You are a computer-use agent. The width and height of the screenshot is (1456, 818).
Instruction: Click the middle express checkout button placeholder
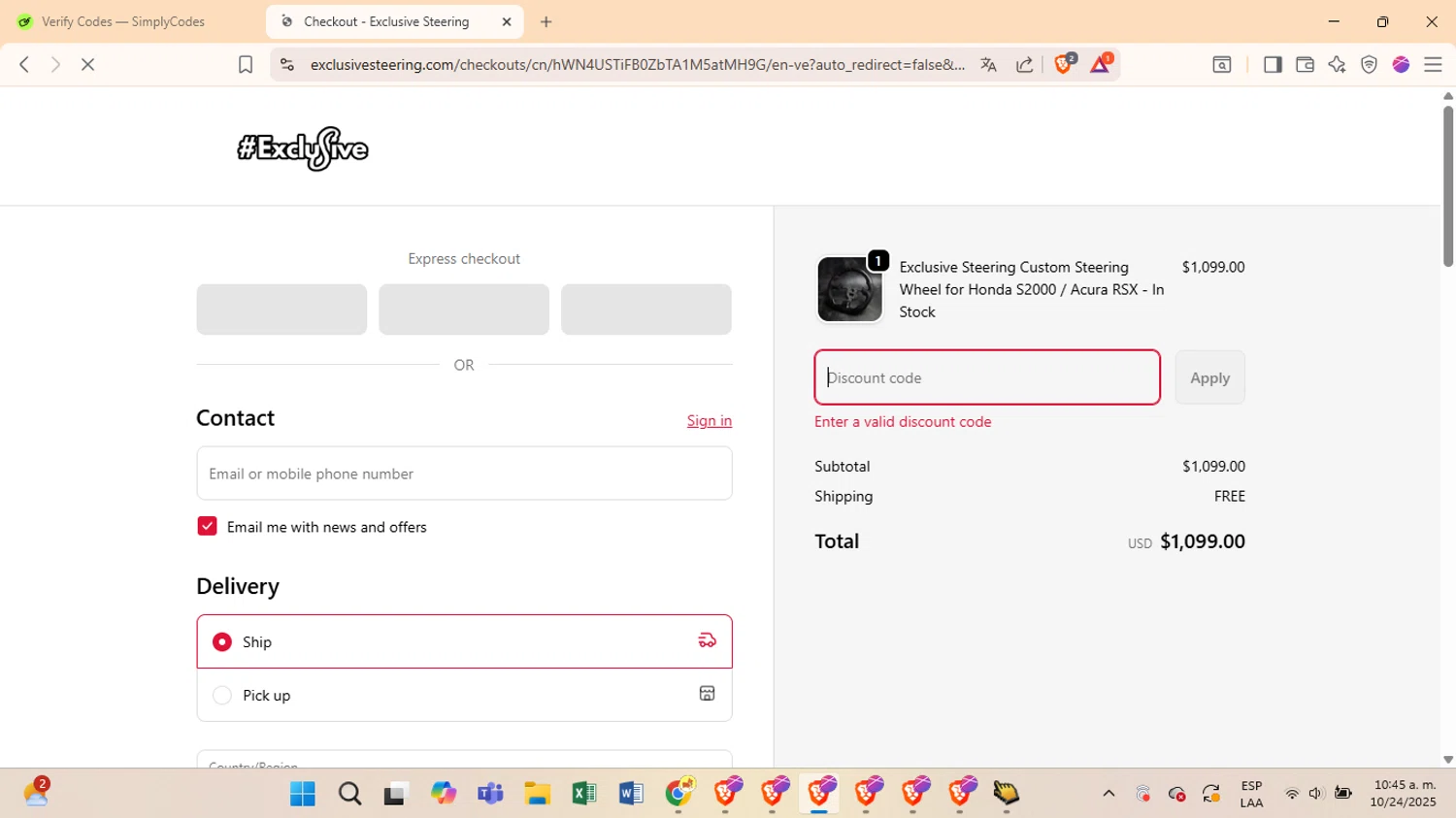(x=464, y=310)
